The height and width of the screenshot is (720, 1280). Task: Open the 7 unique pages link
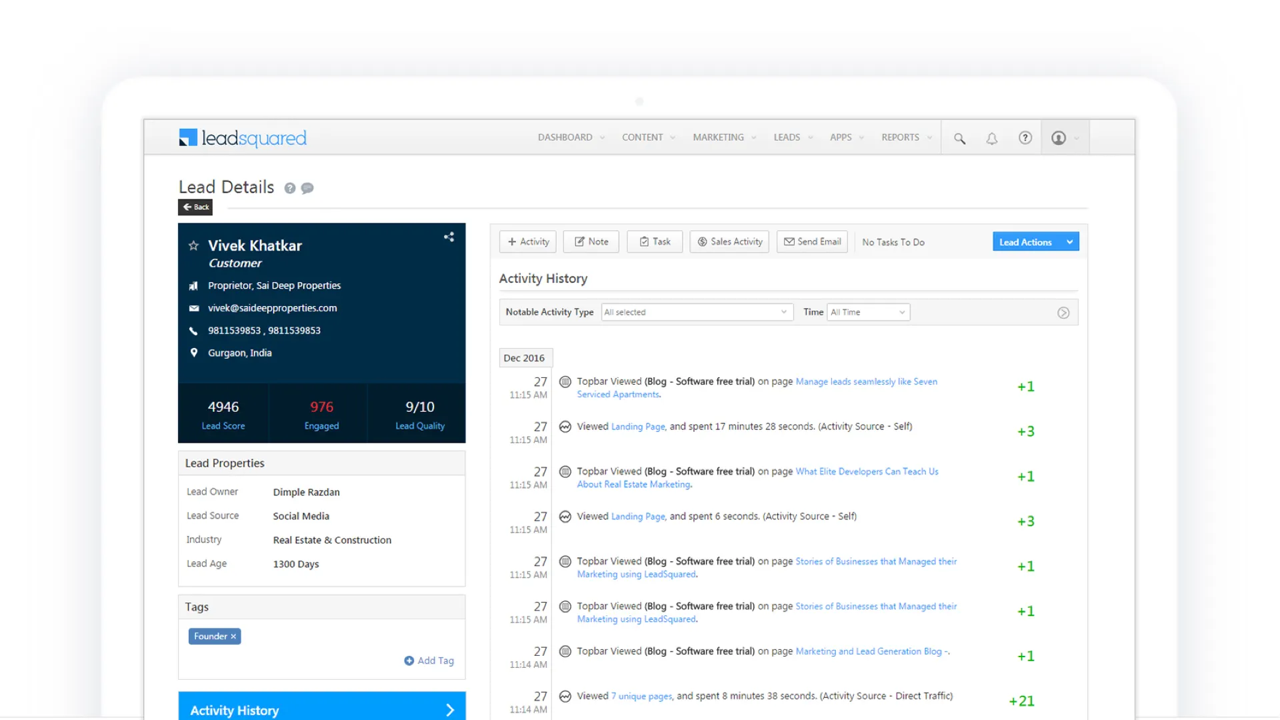tap(642, 697)
